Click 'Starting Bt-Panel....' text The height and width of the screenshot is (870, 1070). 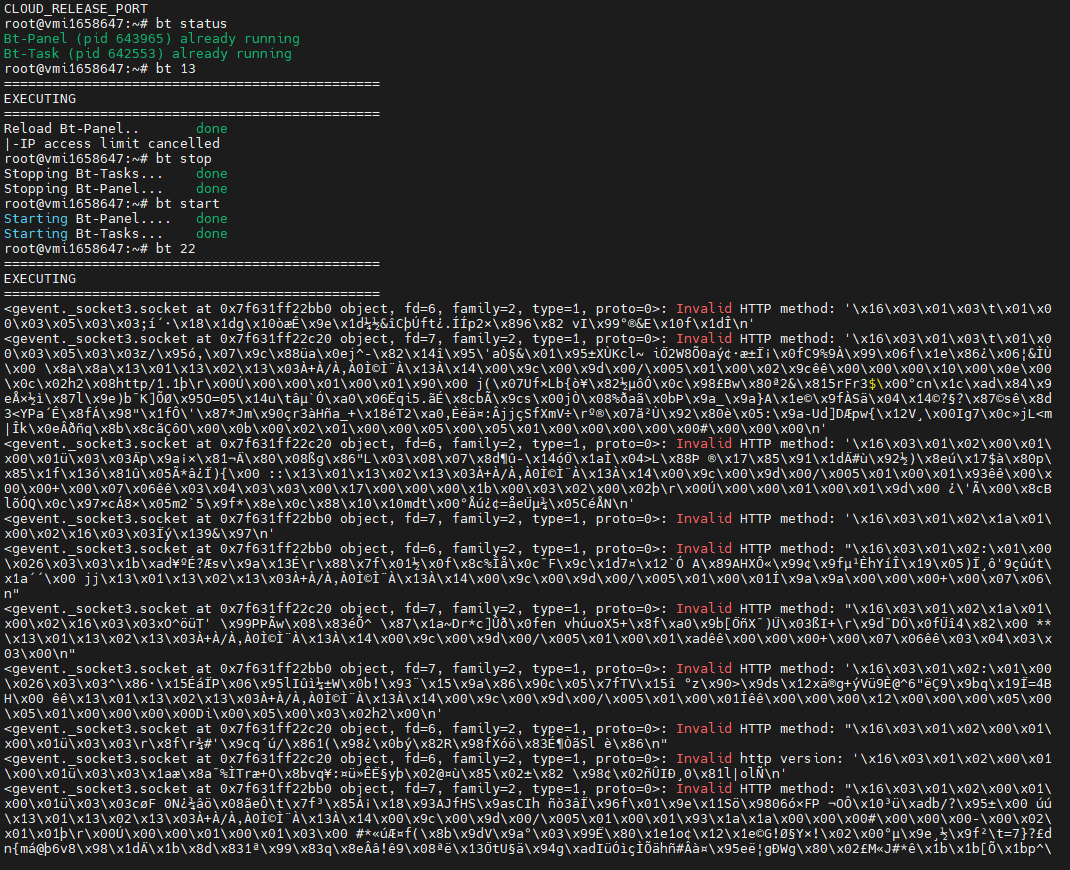pos(87,219)
